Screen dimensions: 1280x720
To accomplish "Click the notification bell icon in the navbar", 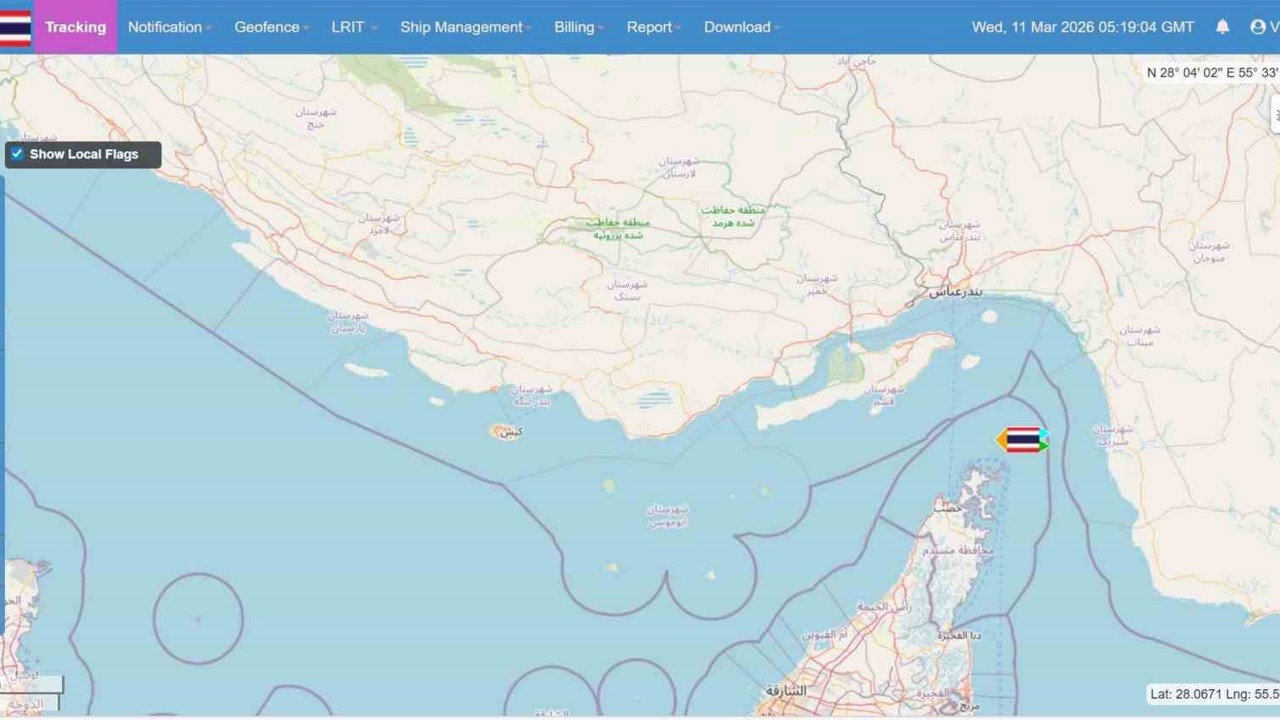I will point(1222,27).
